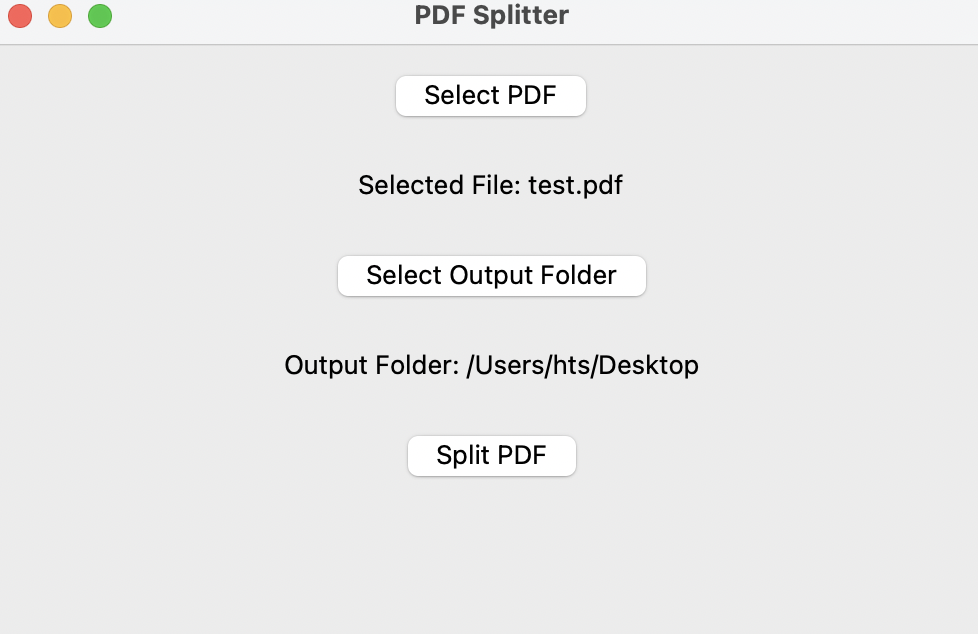Click the empty area below Split PDF
This screenshot has height=634, width=978.
(489, 550)
